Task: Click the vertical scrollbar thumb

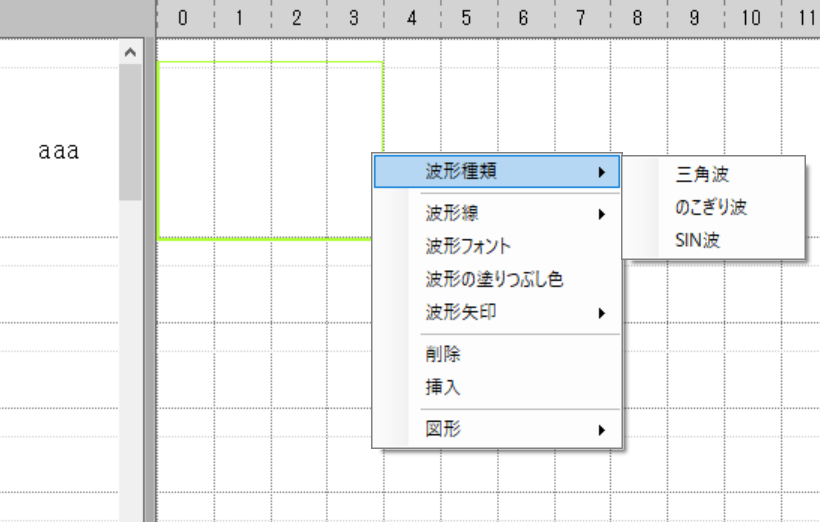Action: [130, 130]
